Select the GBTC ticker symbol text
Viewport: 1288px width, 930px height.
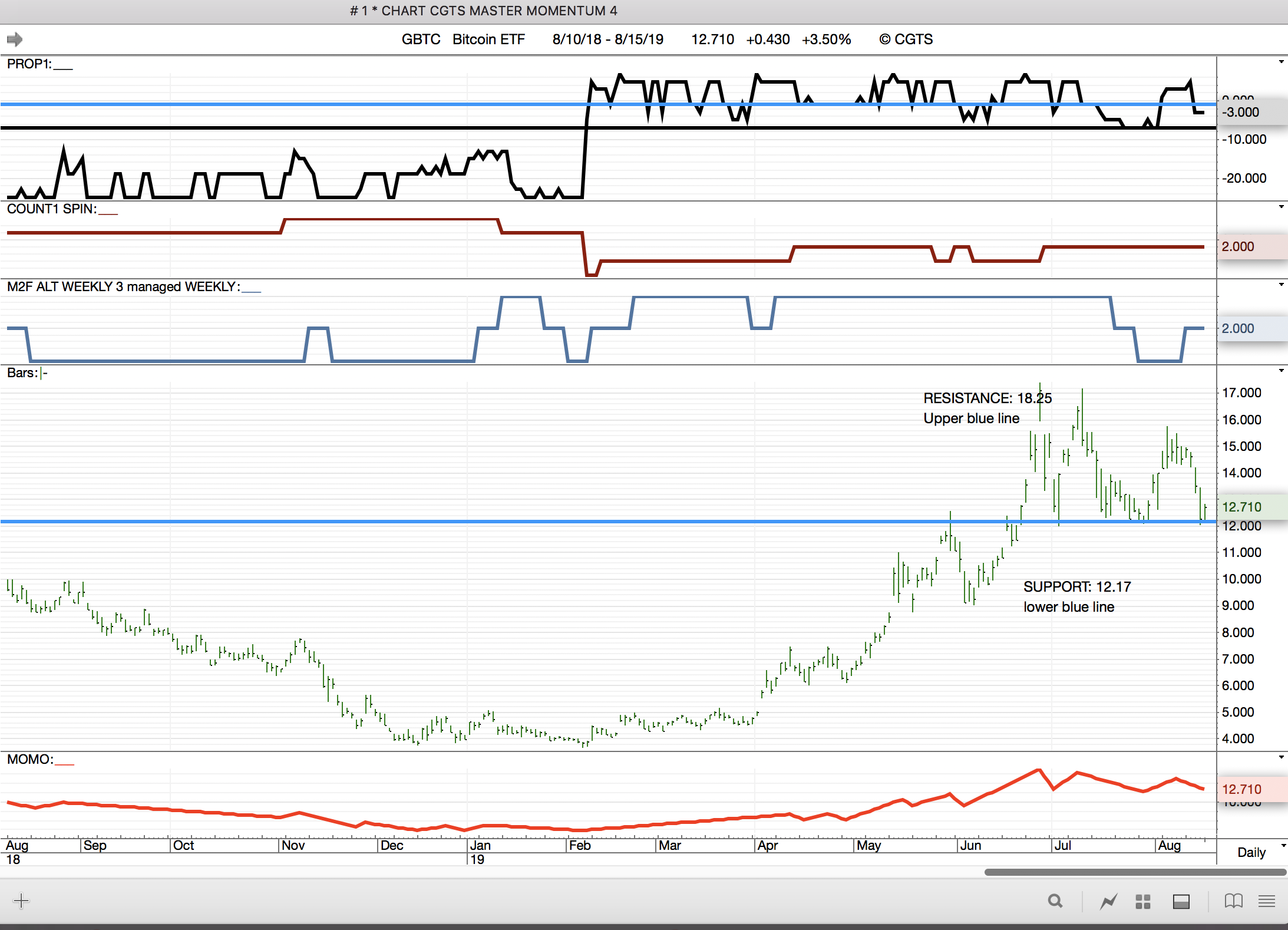tap(421, 39)
